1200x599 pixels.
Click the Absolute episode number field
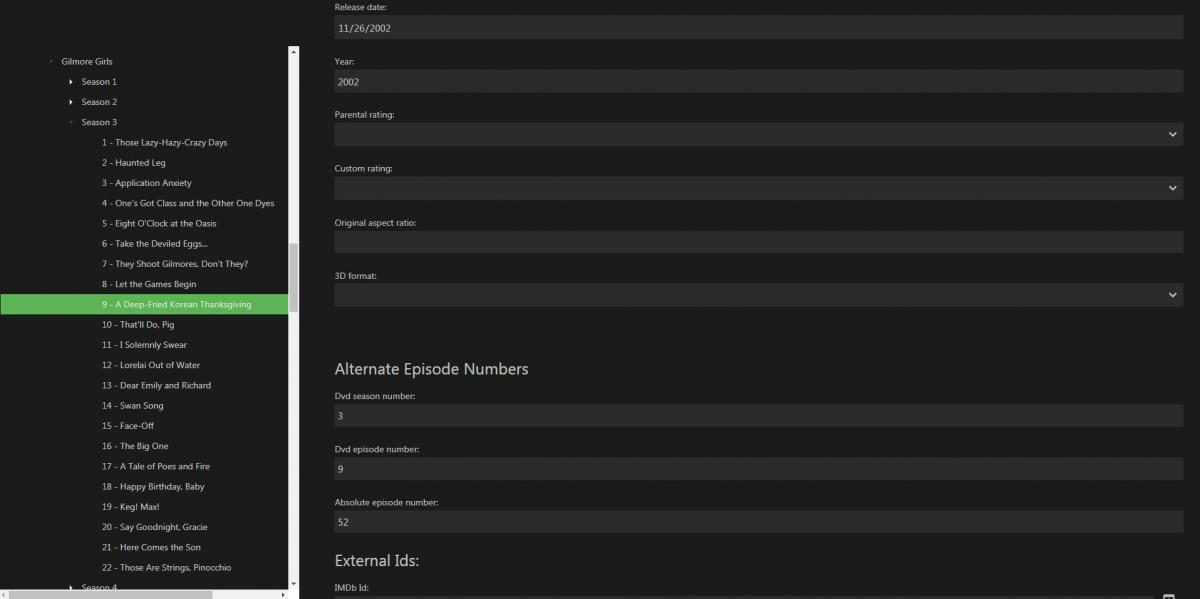(758, 522)
